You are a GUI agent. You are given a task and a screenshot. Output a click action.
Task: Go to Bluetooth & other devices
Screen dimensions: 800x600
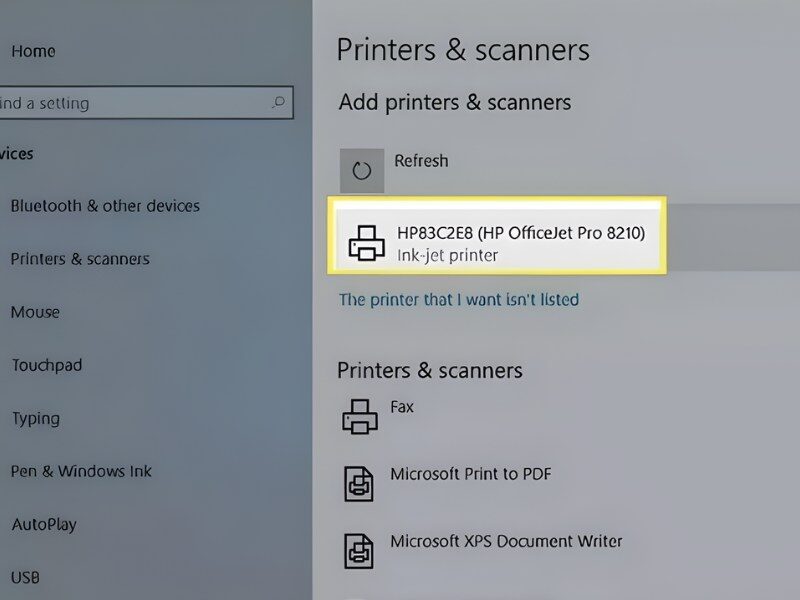click(x=105, y=206)
